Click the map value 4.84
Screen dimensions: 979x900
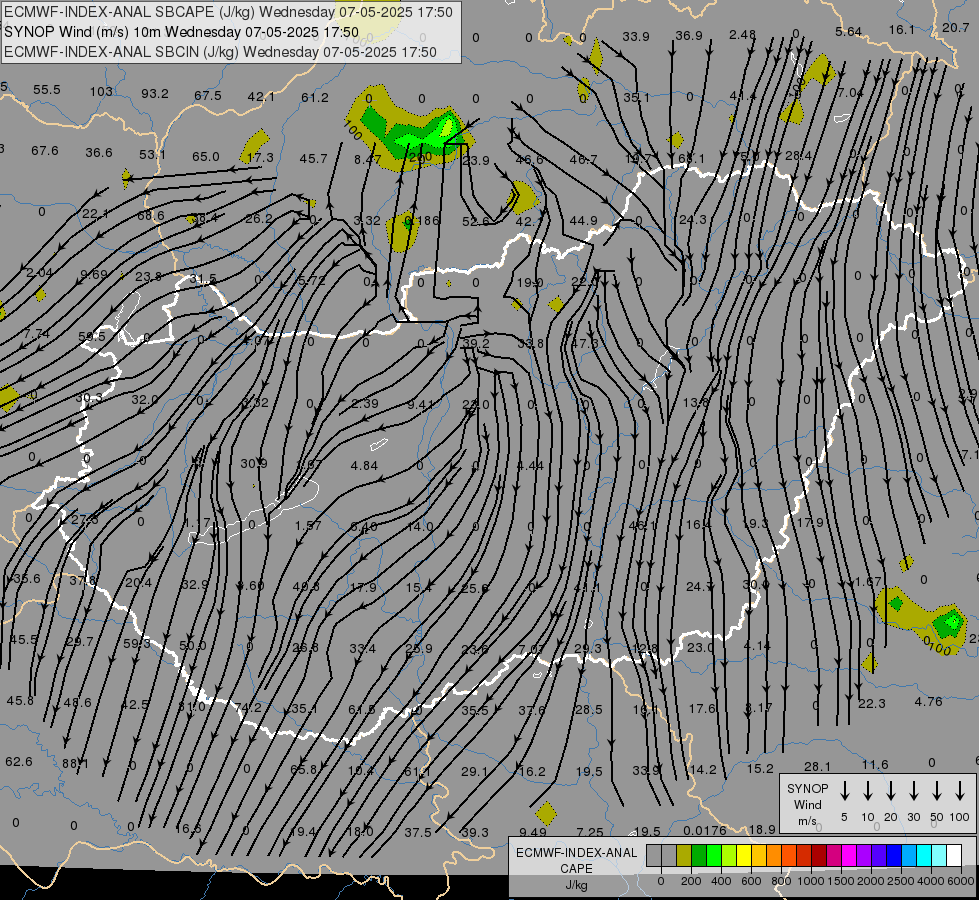[x=364, y=465]
